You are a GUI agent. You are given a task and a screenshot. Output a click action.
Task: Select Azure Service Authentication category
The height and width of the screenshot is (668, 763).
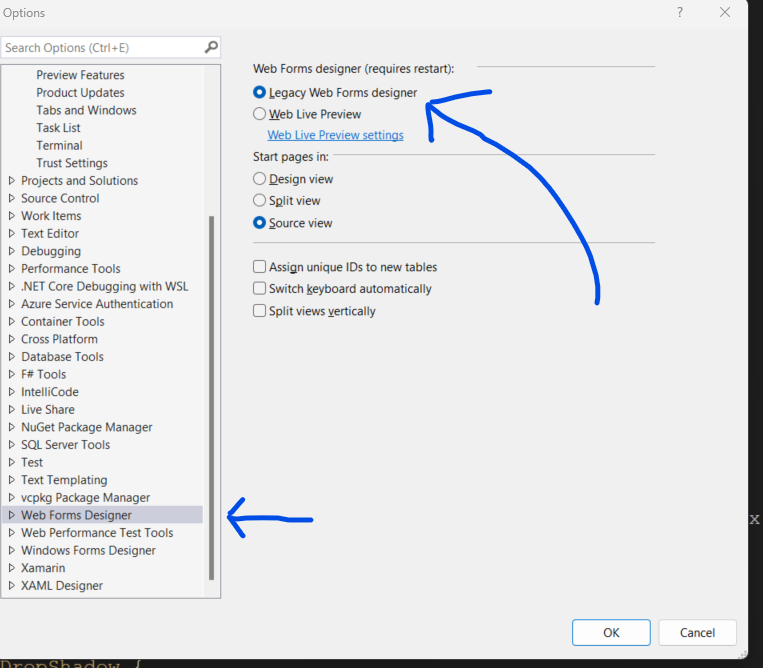(x=97, y=304)
